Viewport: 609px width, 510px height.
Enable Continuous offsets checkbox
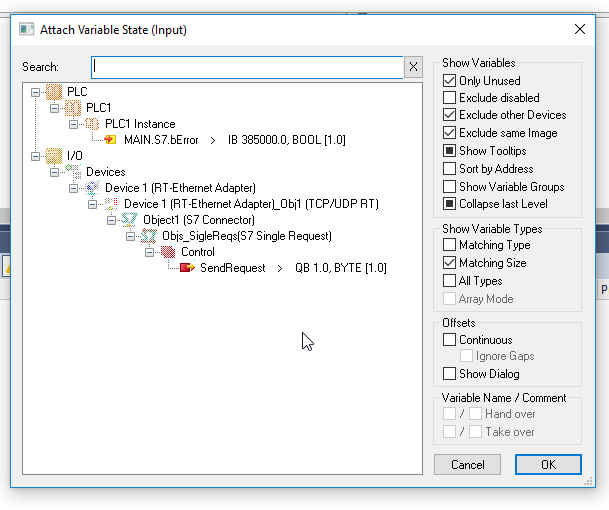click(x=449, y=339)
